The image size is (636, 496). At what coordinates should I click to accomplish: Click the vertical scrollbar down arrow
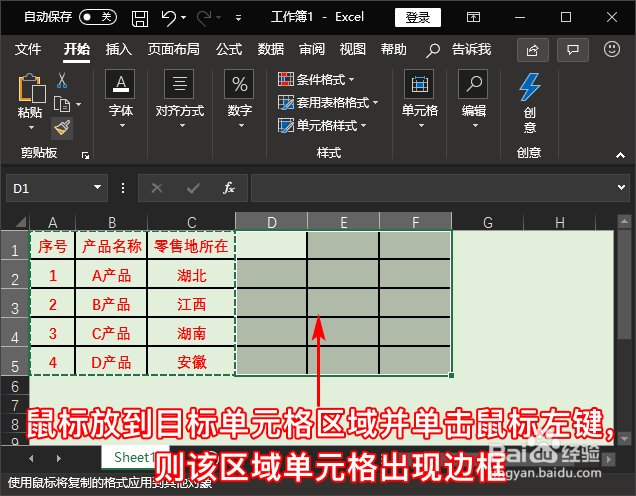tap(624, 438)
